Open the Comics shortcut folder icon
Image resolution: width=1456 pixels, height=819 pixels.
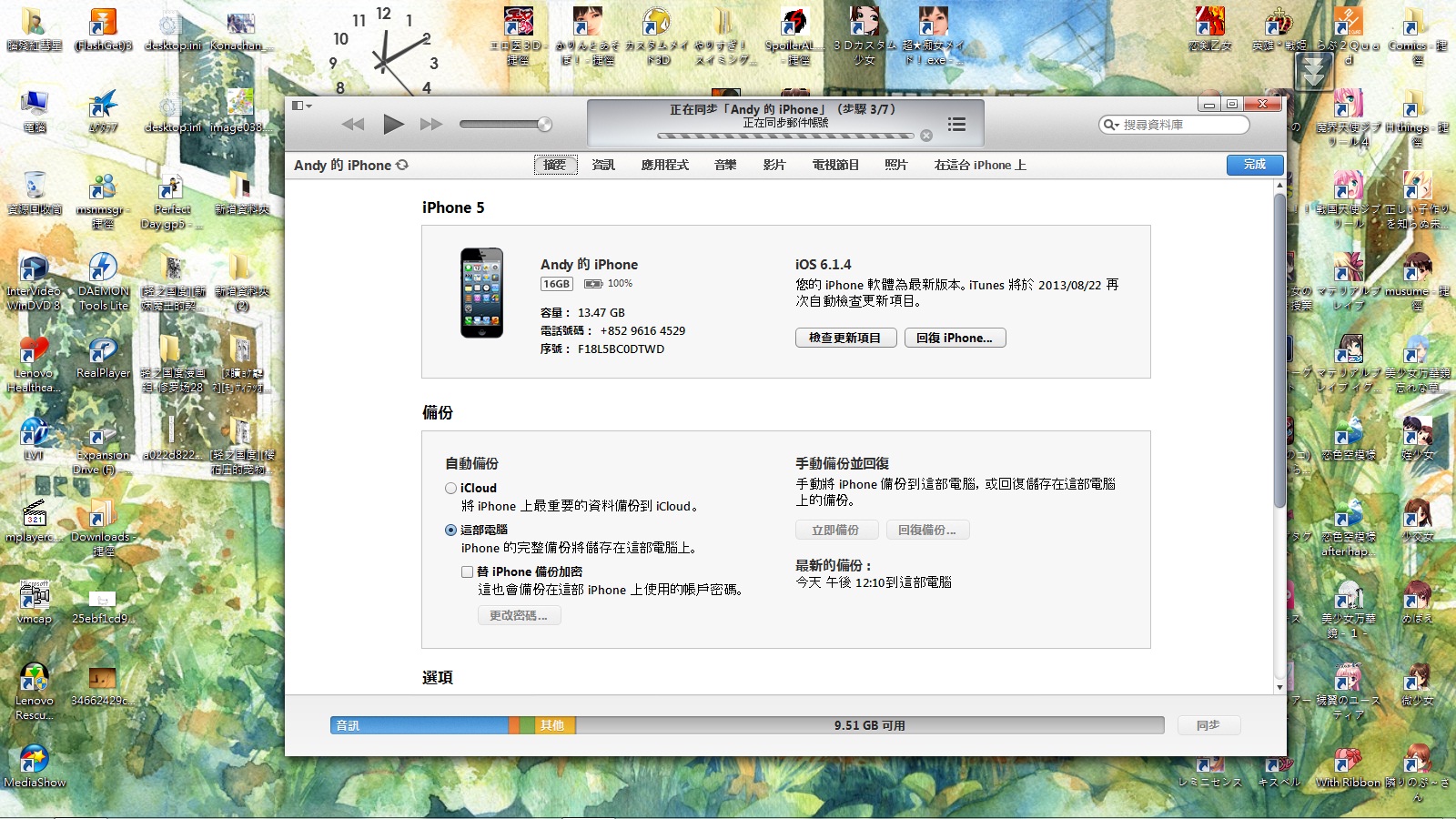[1417, 36]
